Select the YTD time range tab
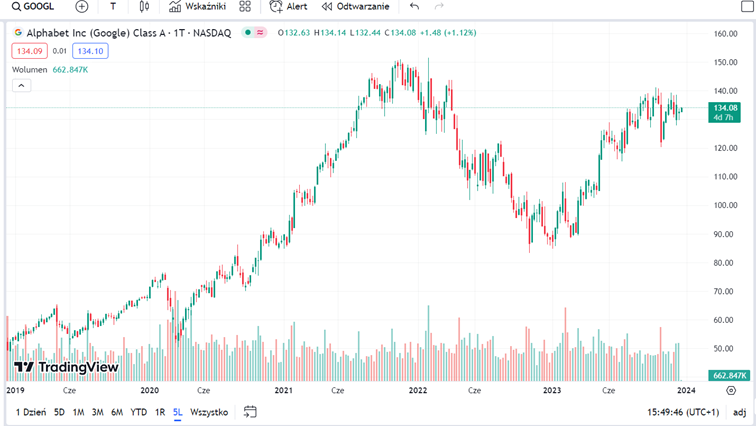 (x=139, y=412)
